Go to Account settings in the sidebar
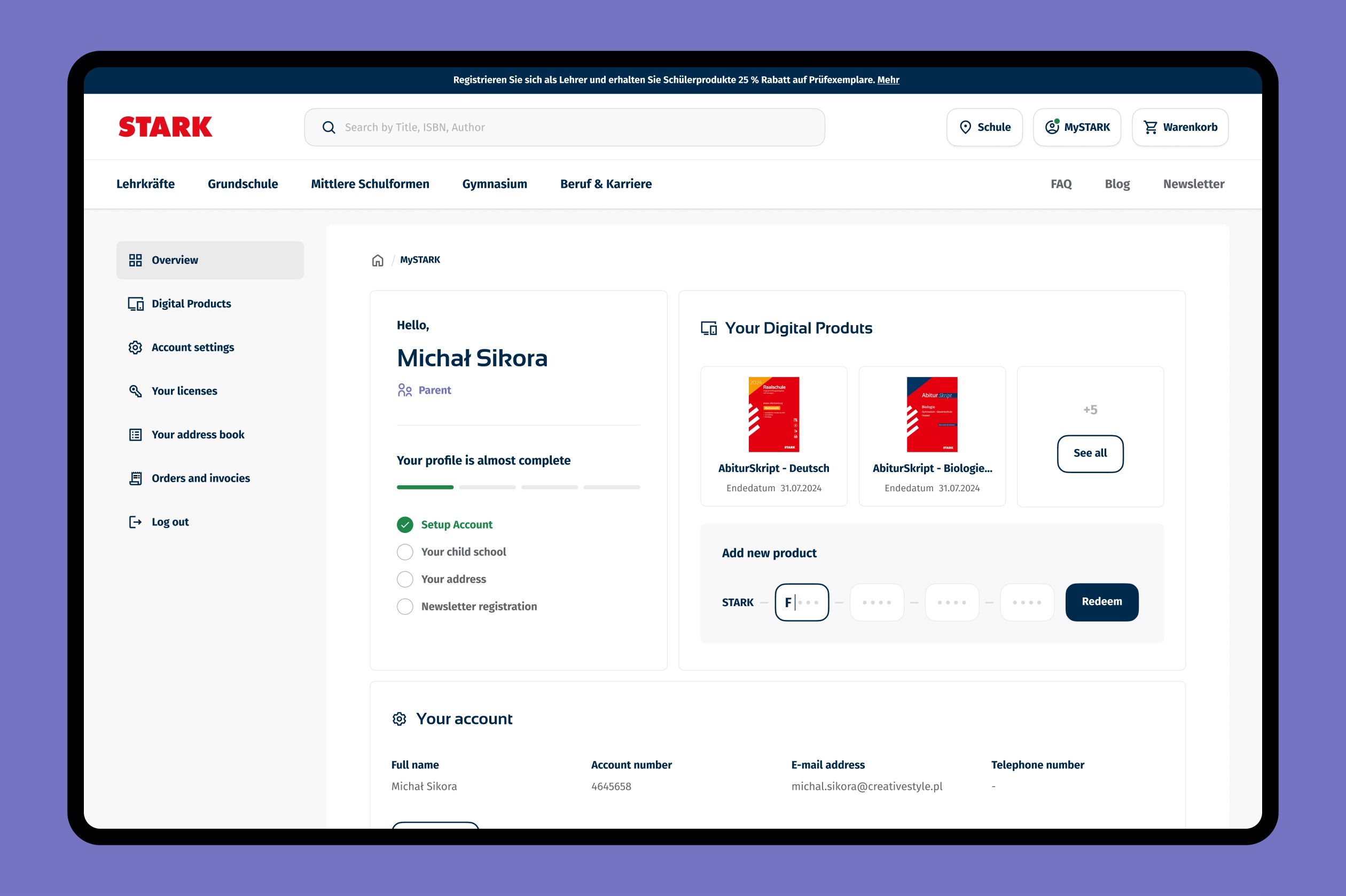The image size is (1346, 896). (193, 348)
